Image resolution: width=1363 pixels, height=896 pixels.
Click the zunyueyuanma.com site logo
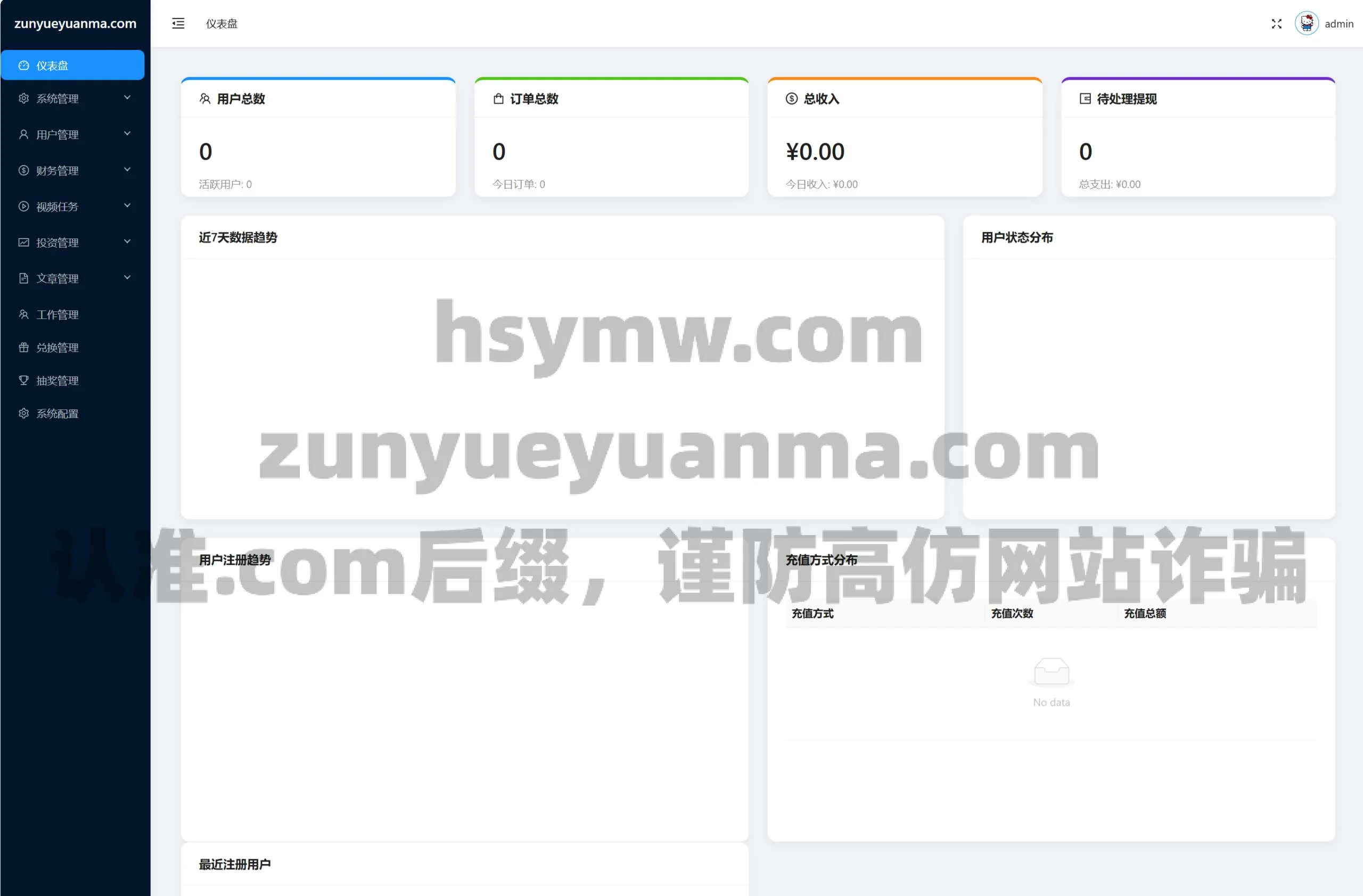[75, 23]
